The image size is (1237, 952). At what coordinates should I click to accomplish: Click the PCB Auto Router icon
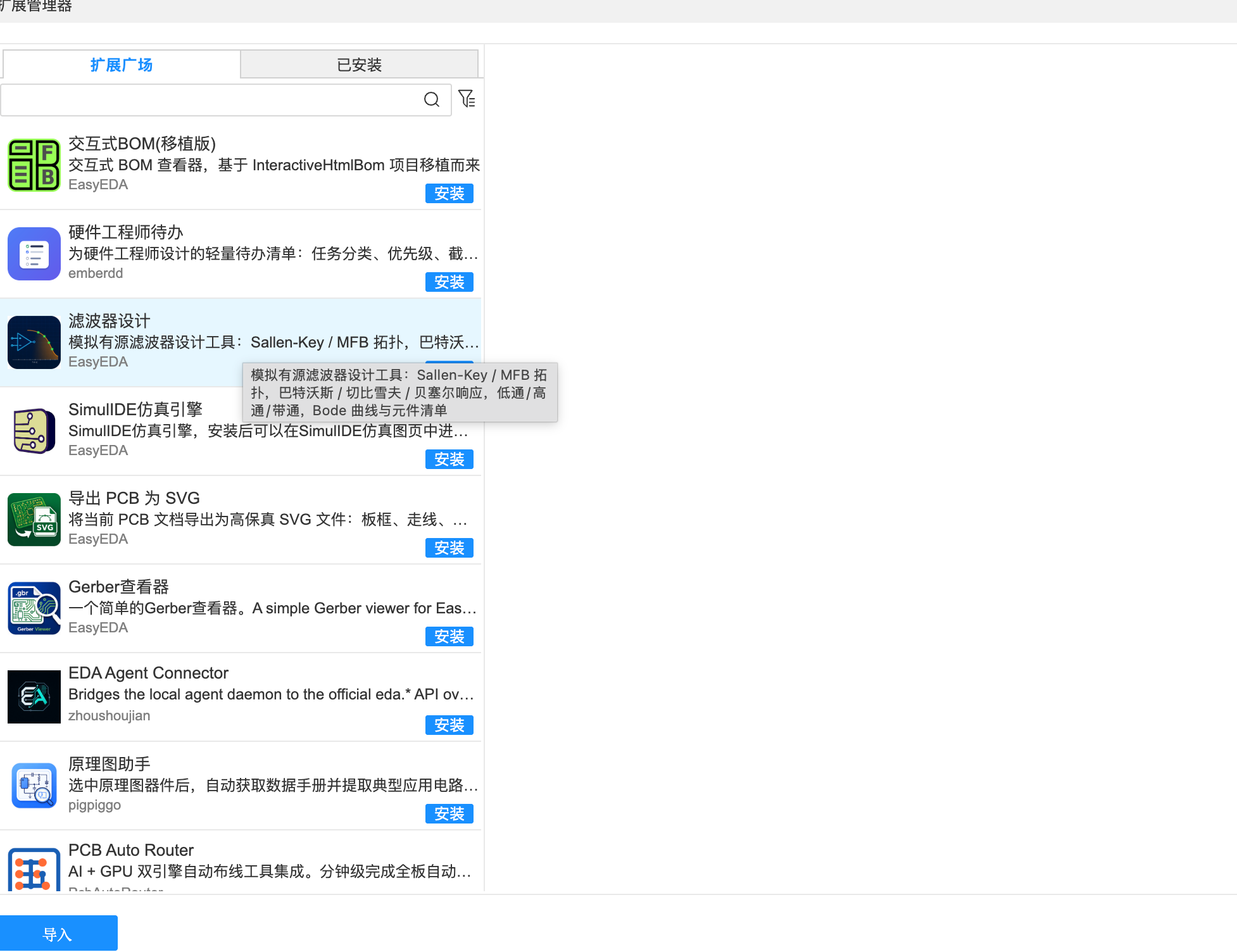(34, 869)
